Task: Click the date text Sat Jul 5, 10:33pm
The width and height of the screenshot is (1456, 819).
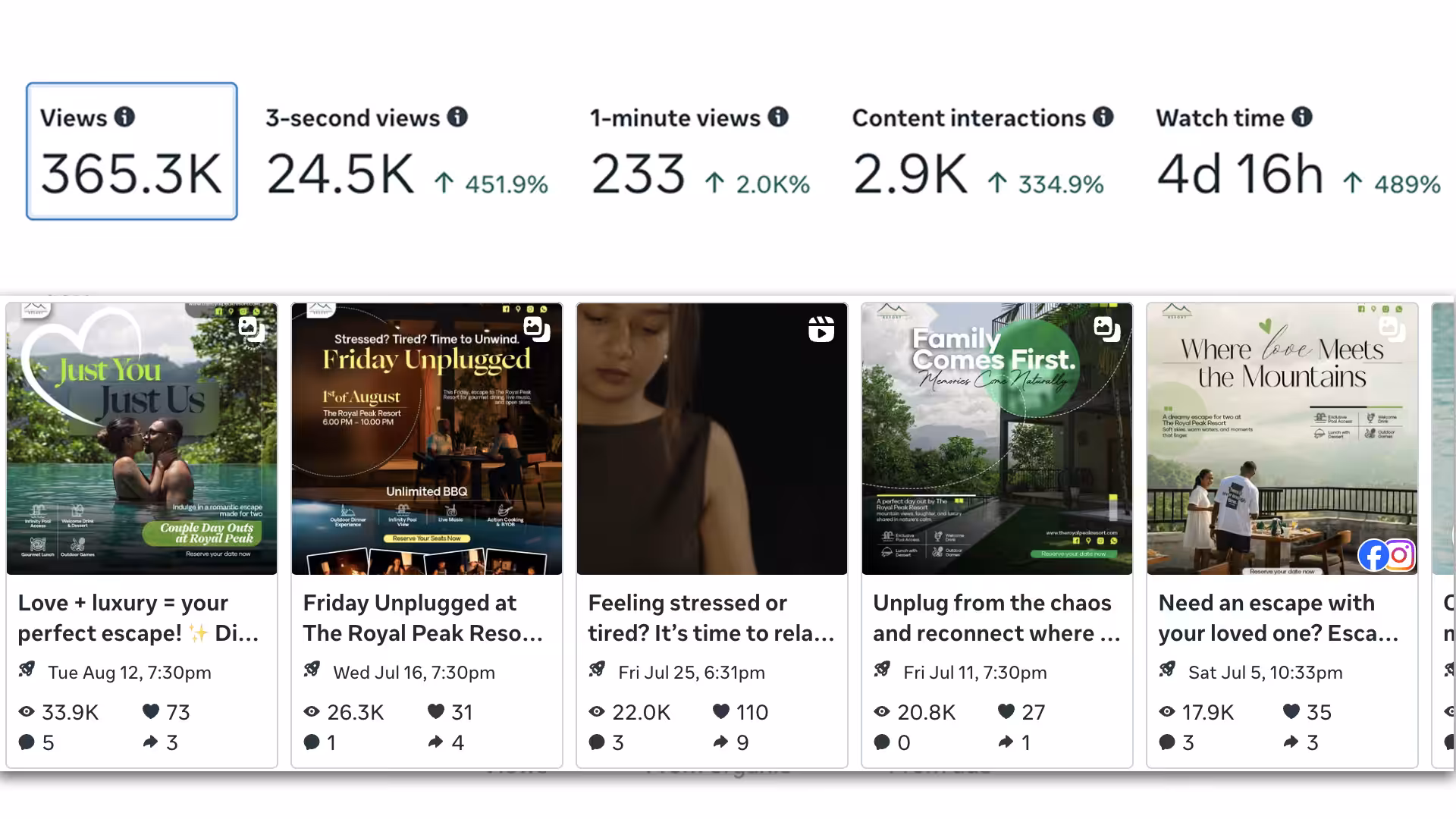Action: (x=1266, y=673)
